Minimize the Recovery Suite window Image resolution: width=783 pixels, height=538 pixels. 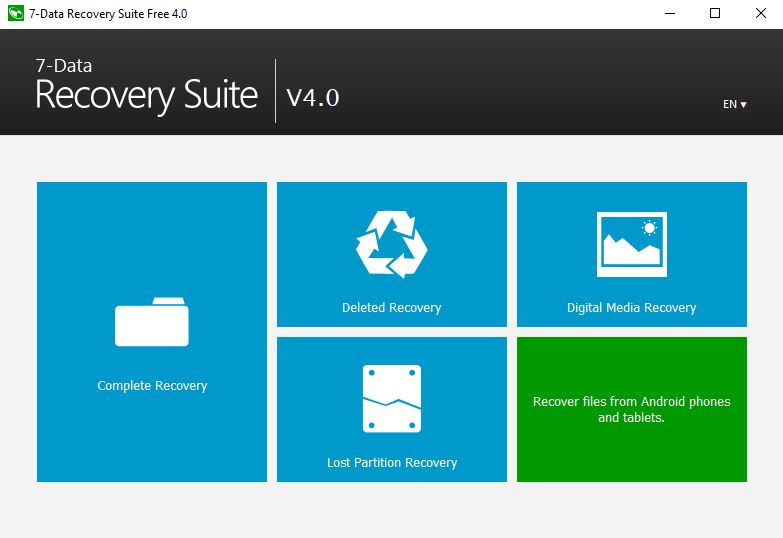[670, 13]
